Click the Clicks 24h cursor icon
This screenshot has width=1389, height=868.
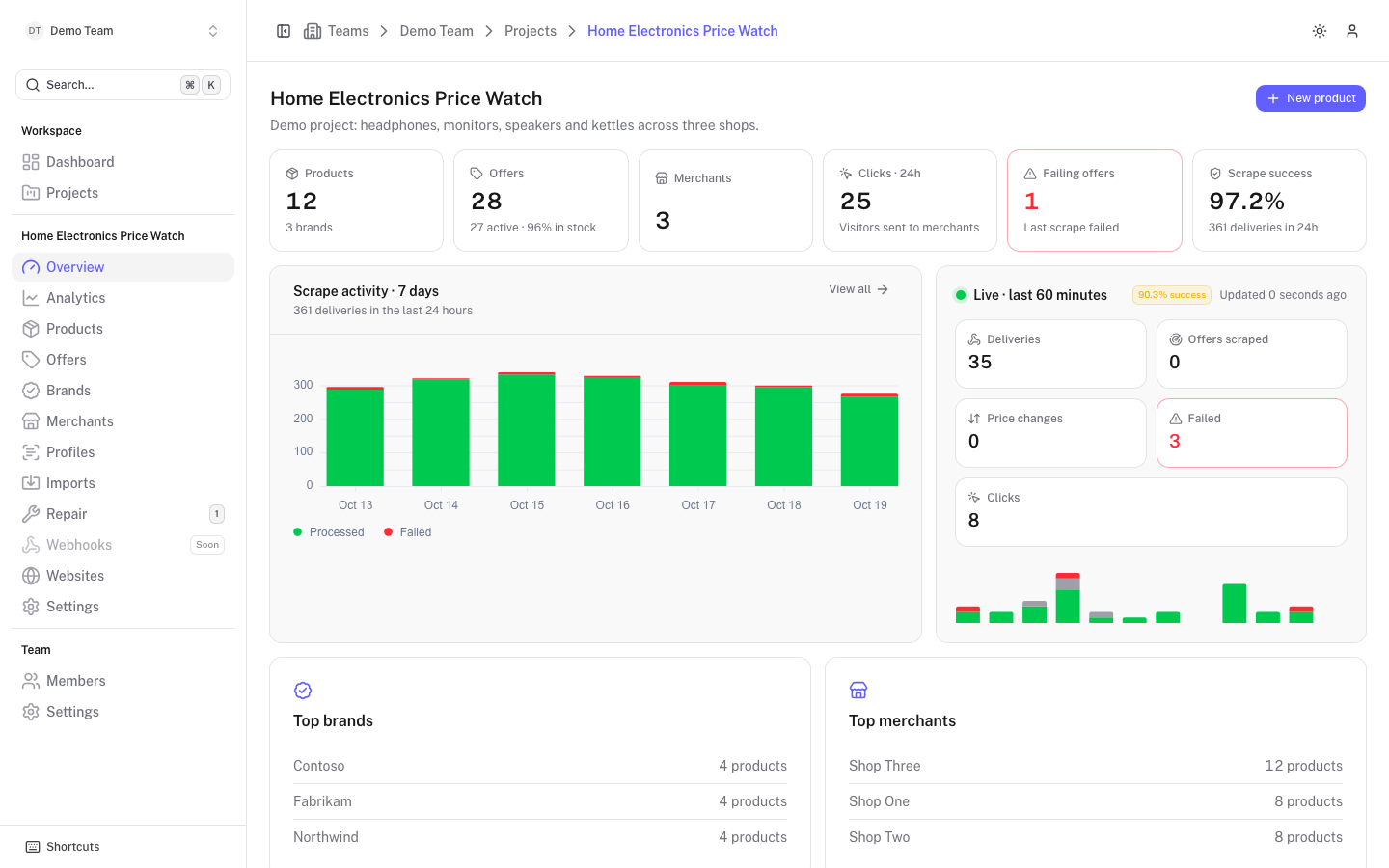pos(846,174)
